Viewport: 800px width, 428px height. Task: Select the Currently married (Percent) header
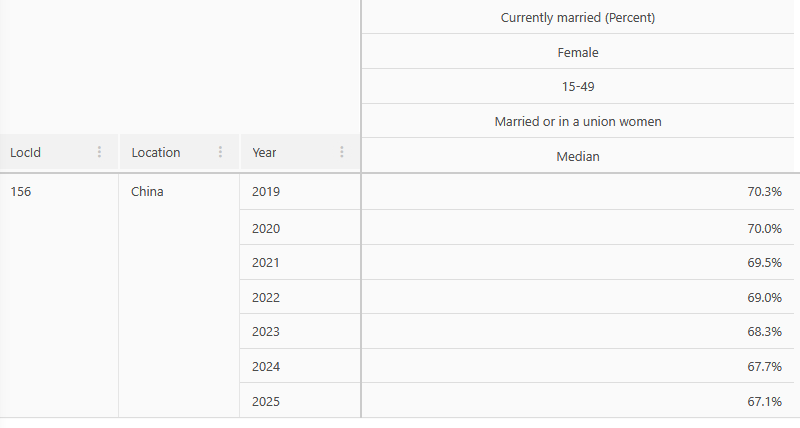[x=578, y=17]
